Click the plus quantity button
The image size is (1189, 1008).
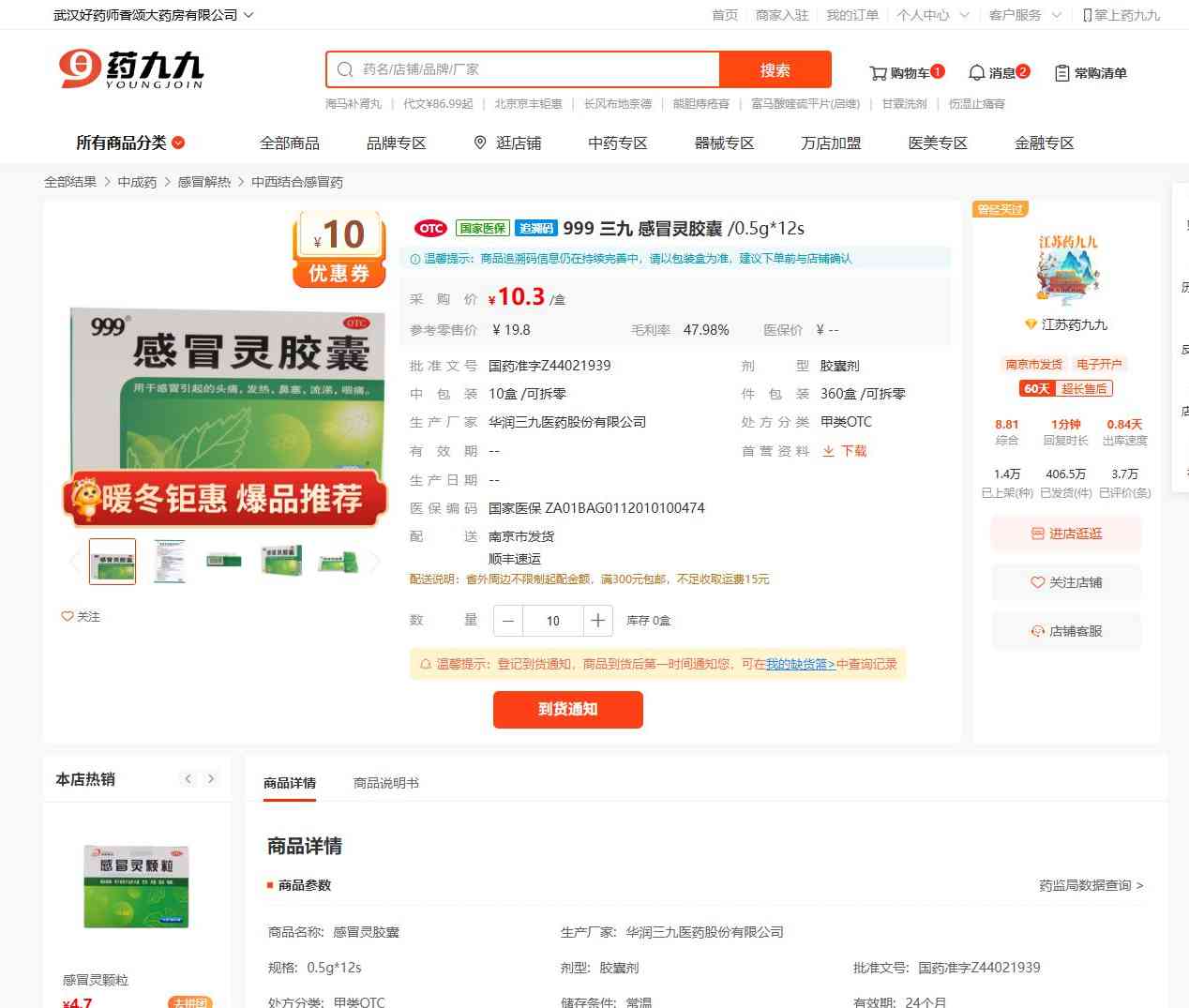(597, 621)
